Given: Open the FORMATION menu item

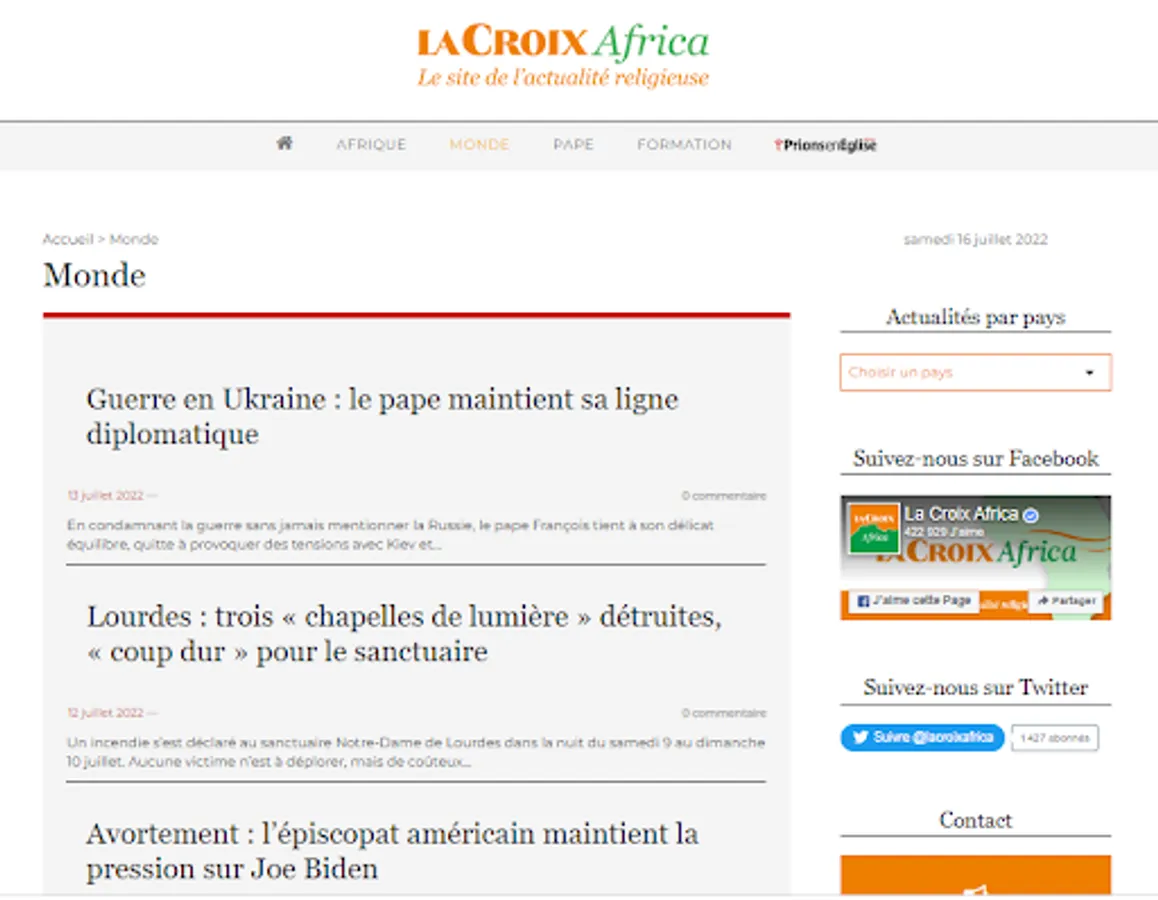Looking at the screenshot, I should (x=685, y=144).
